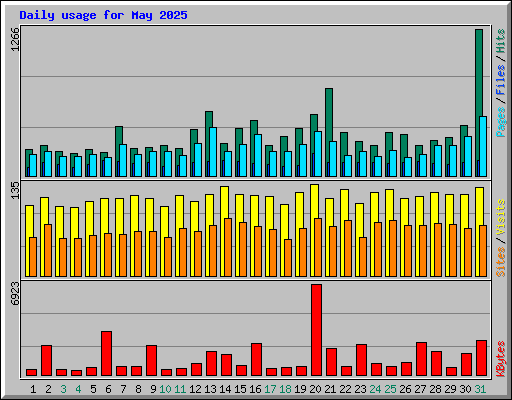Click the tallest red KBytes bar on day 20
The image size is (512, 400).
coord(316,330)
